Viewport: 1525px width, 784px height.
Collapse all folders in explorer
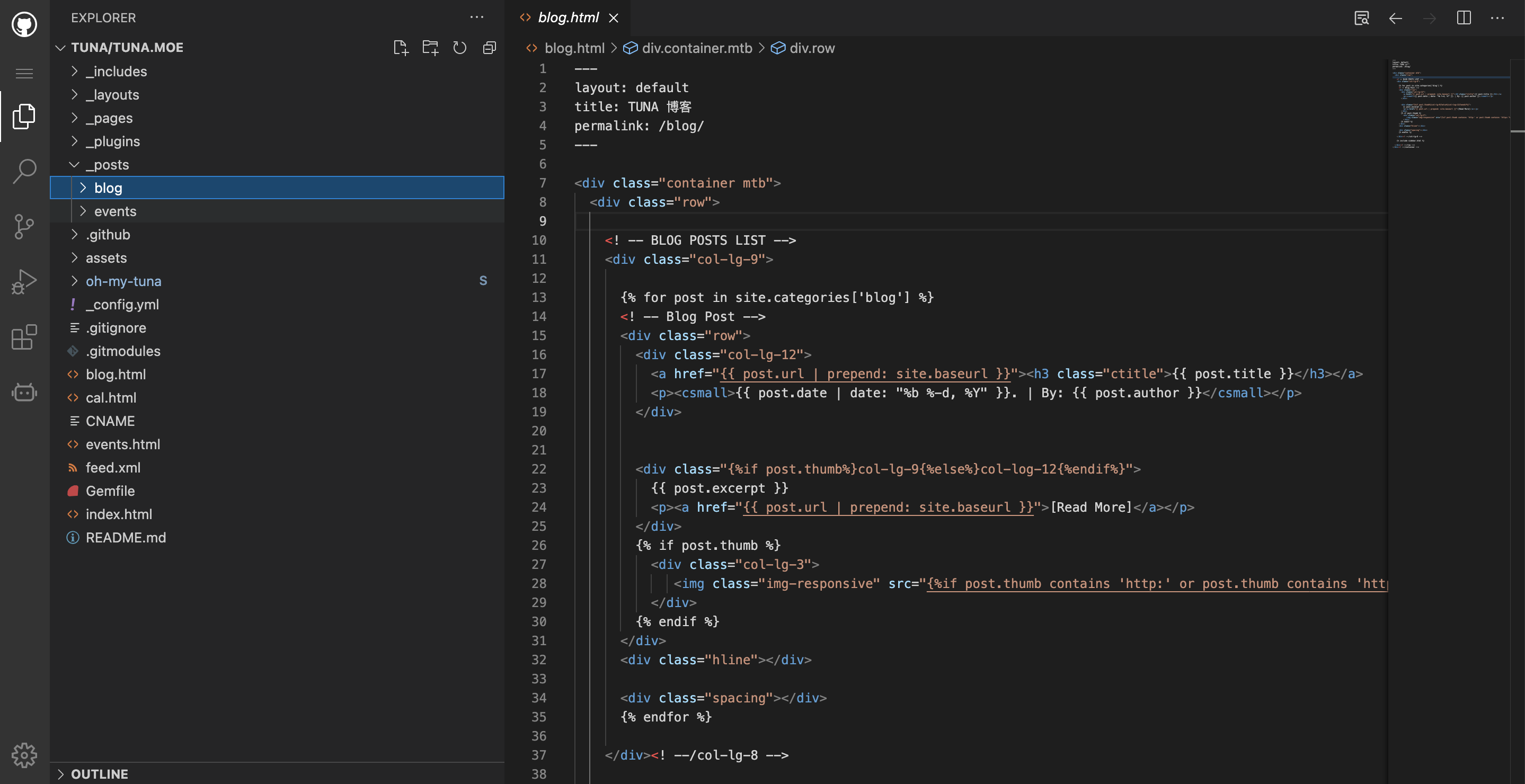point(489,47)
